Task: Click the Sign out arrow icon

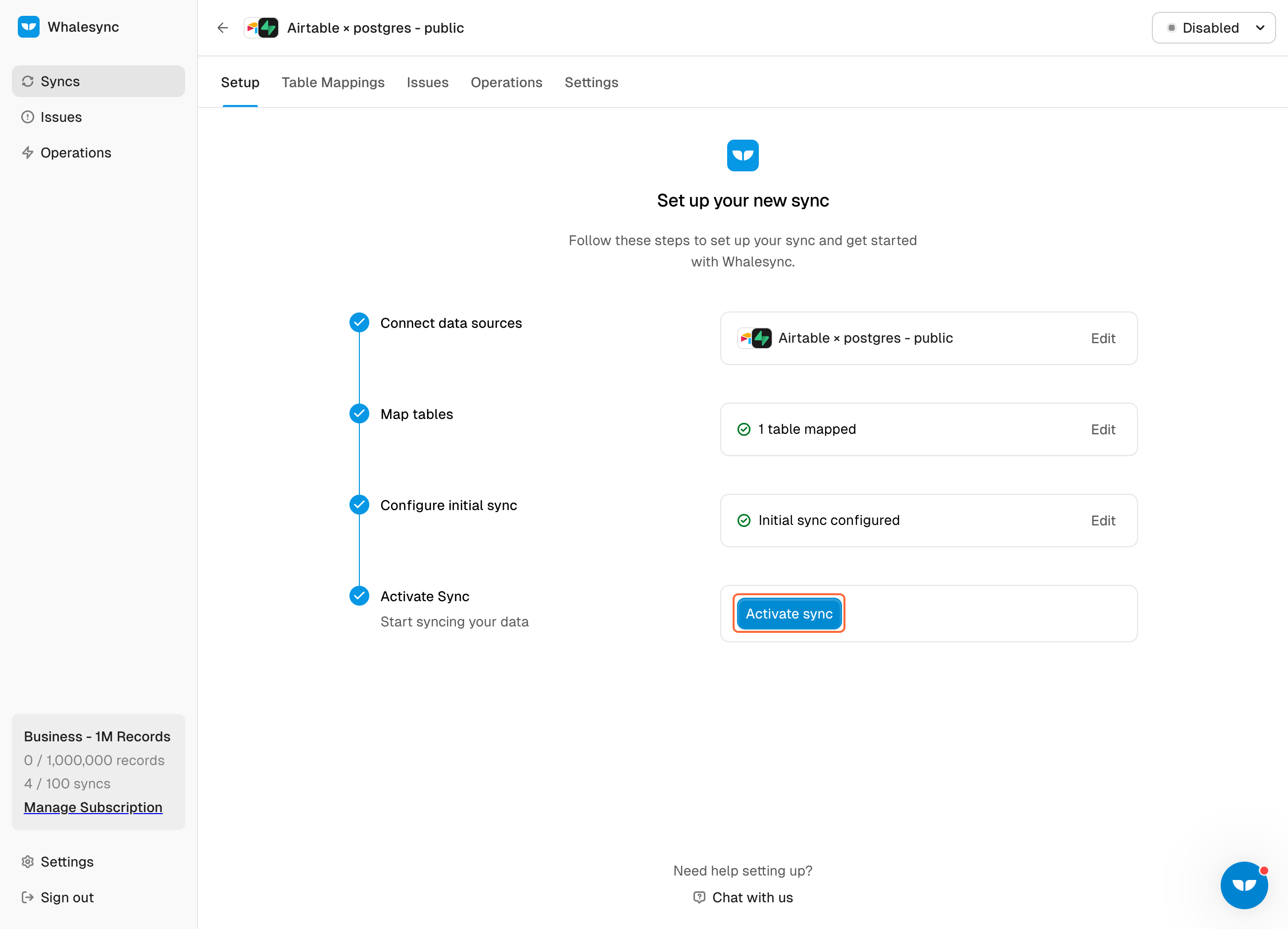Action: [28, 898]
